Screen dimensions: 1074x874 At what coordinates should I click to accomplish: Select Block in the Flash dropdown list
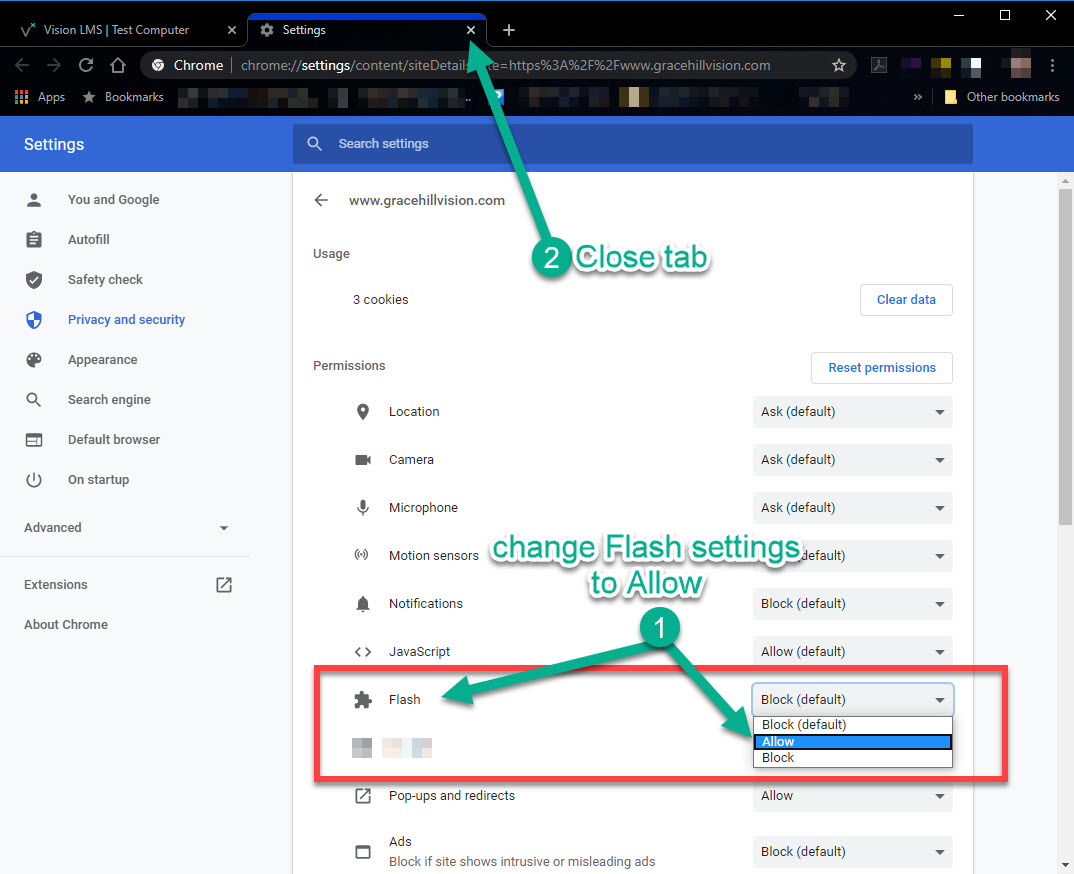click(x=852, y=758)
